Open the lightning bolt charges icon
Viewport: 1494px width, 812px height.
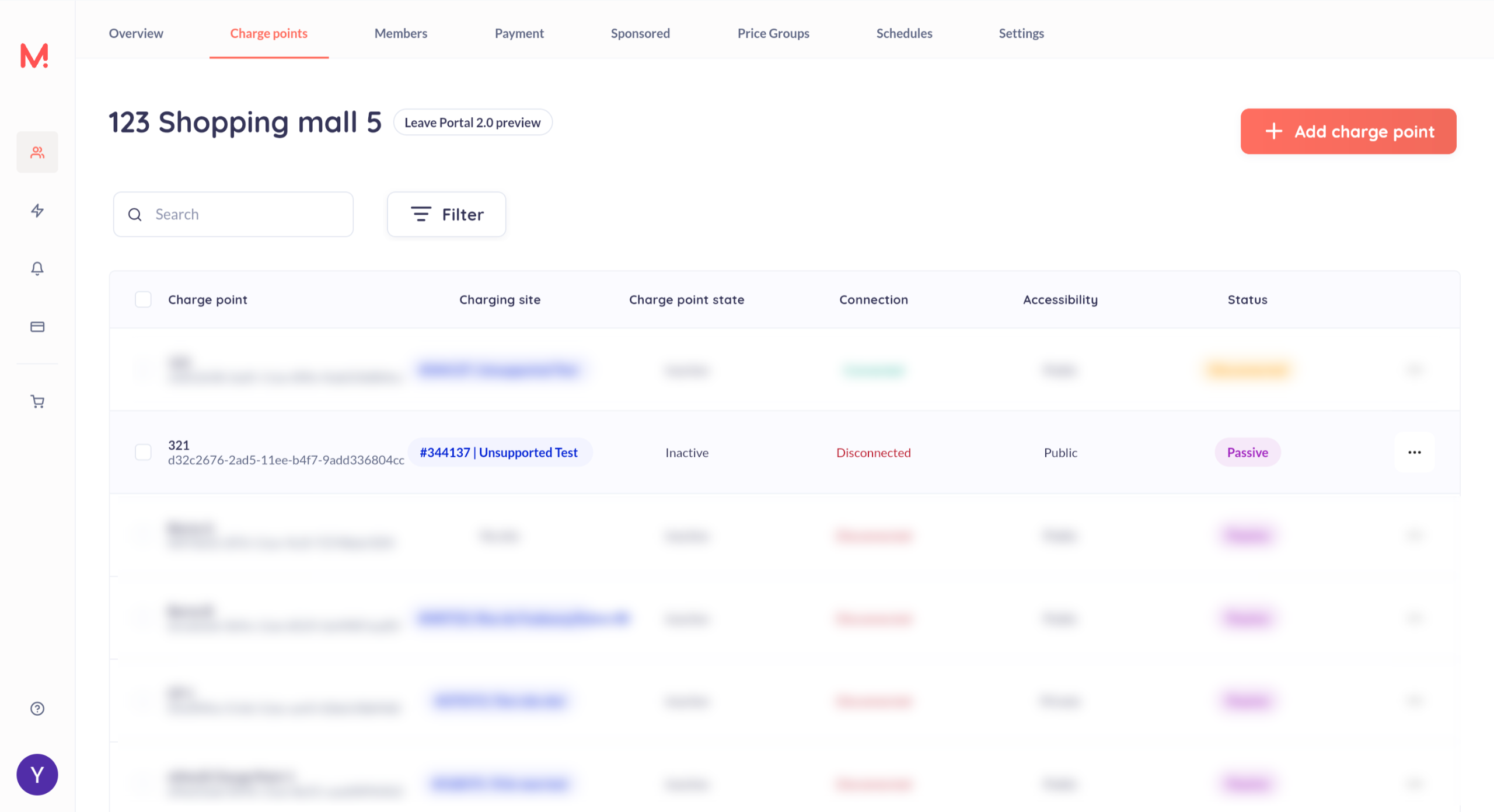point(37,211)
